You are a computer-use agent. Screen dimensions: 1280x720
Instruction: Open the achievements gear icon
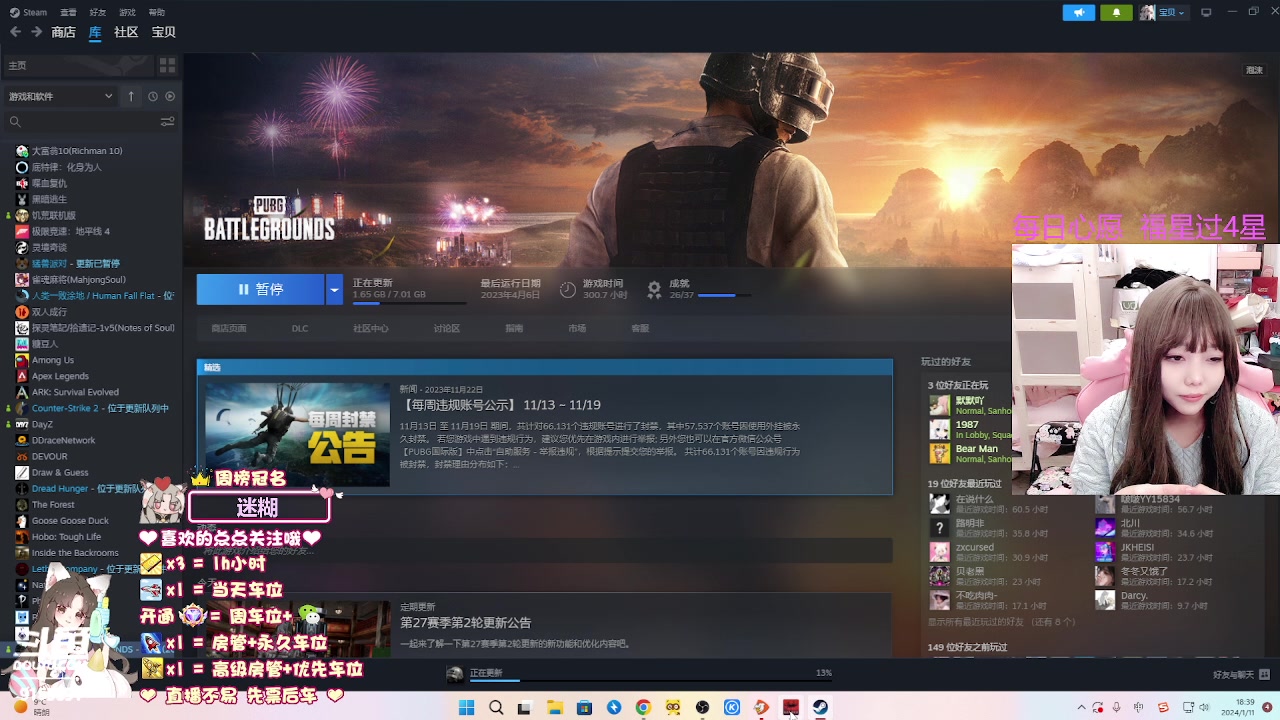point(654,289)
